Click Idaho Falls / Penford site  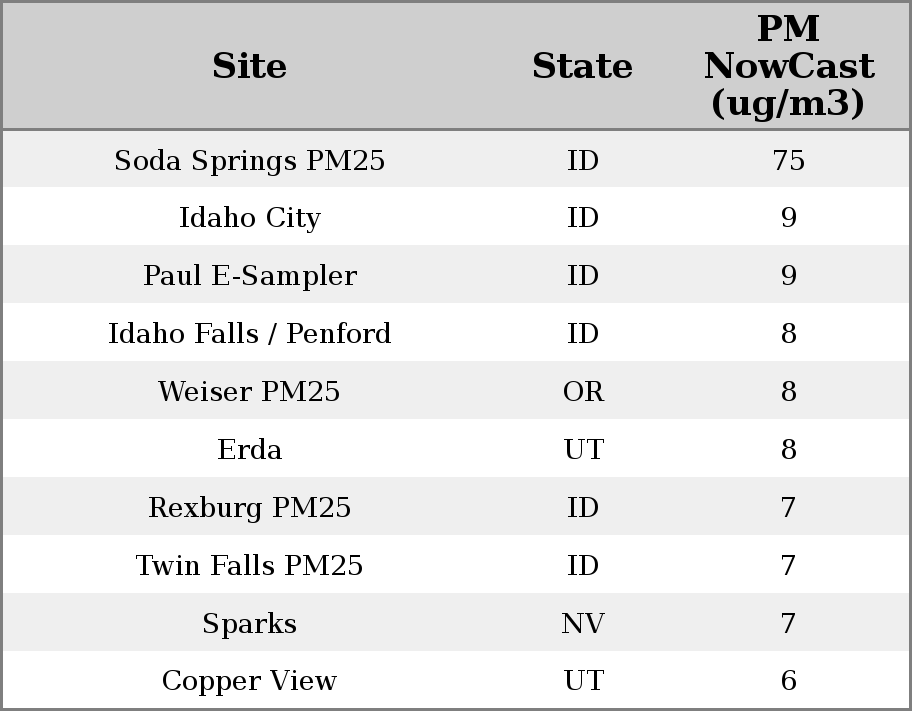click(x=249, y=334)
